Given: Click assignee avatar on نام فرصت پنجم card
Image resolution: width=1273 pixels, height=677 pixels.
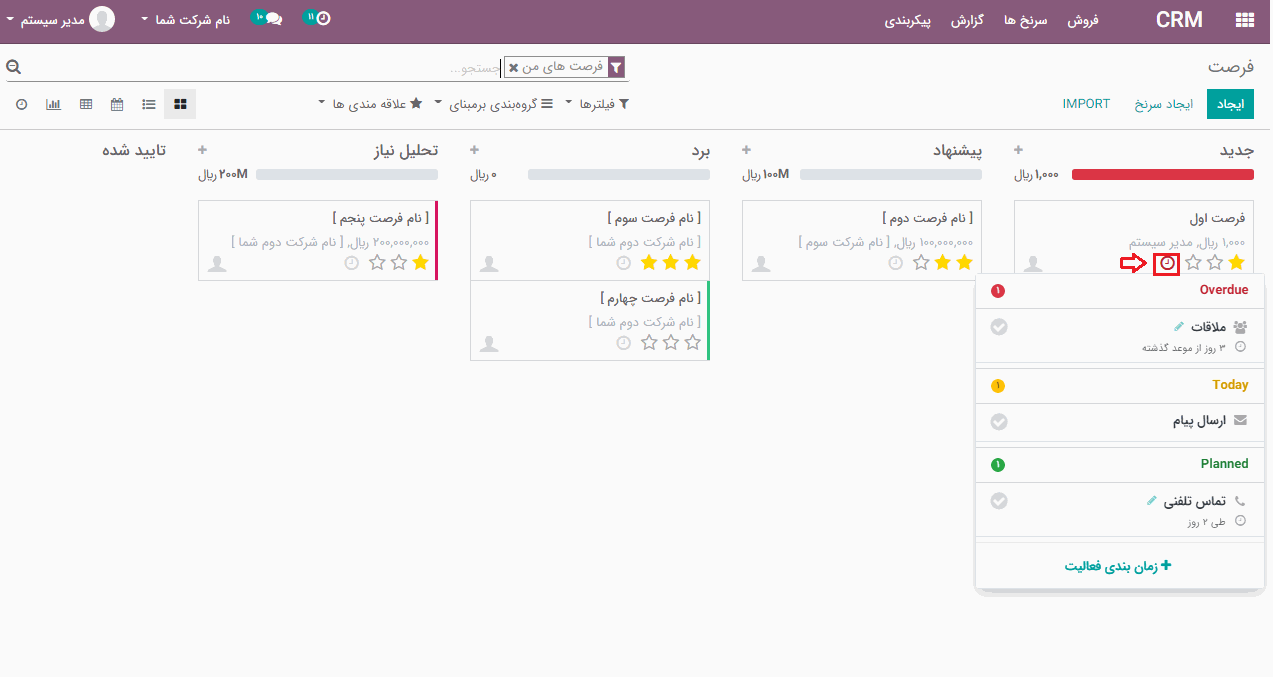Looking at the screenshot, I should (x=217, y=263).
